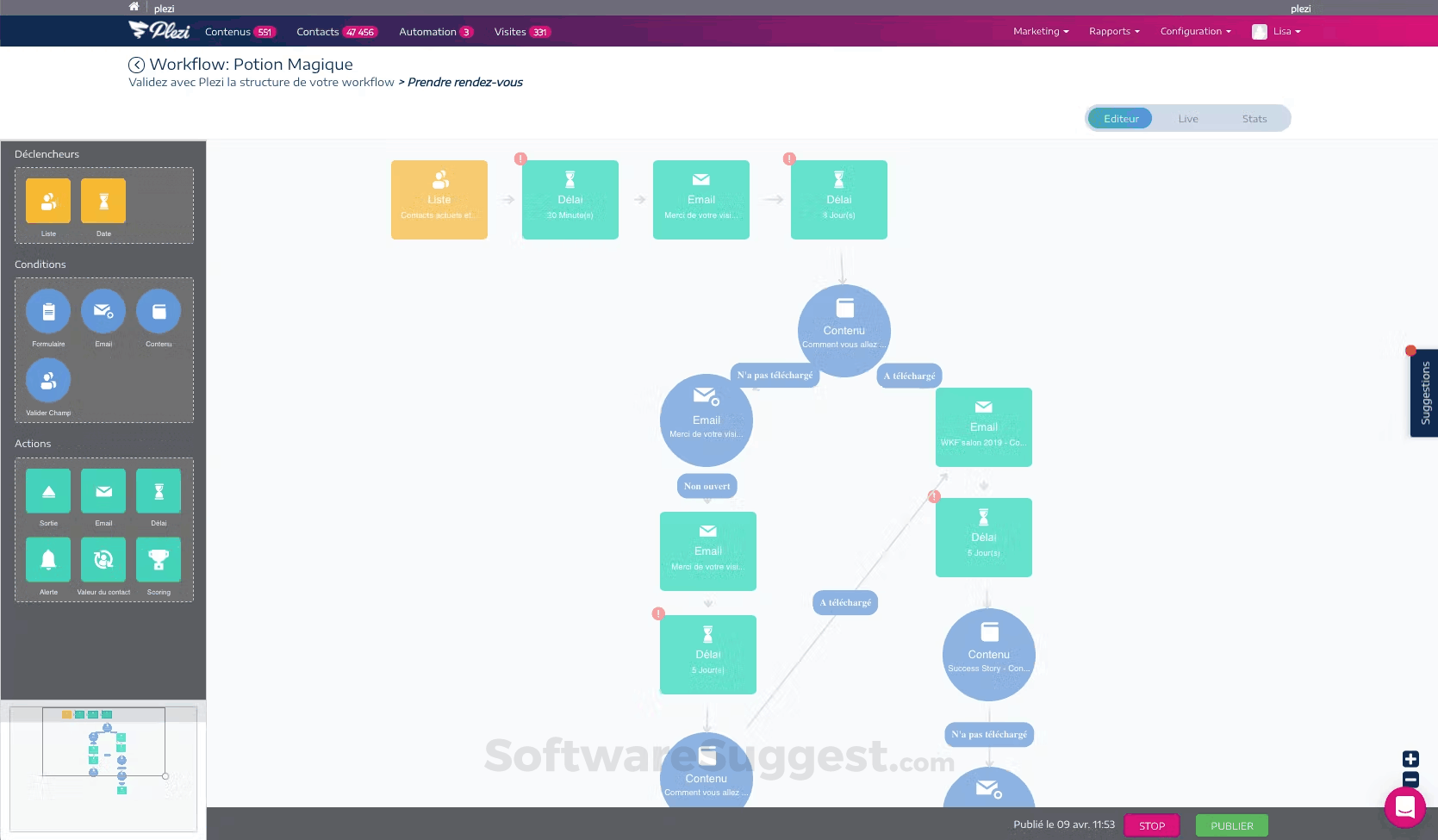1438x840 pixels.
Task: Click the Valider Champ condition icon
Action: point(48,380)
